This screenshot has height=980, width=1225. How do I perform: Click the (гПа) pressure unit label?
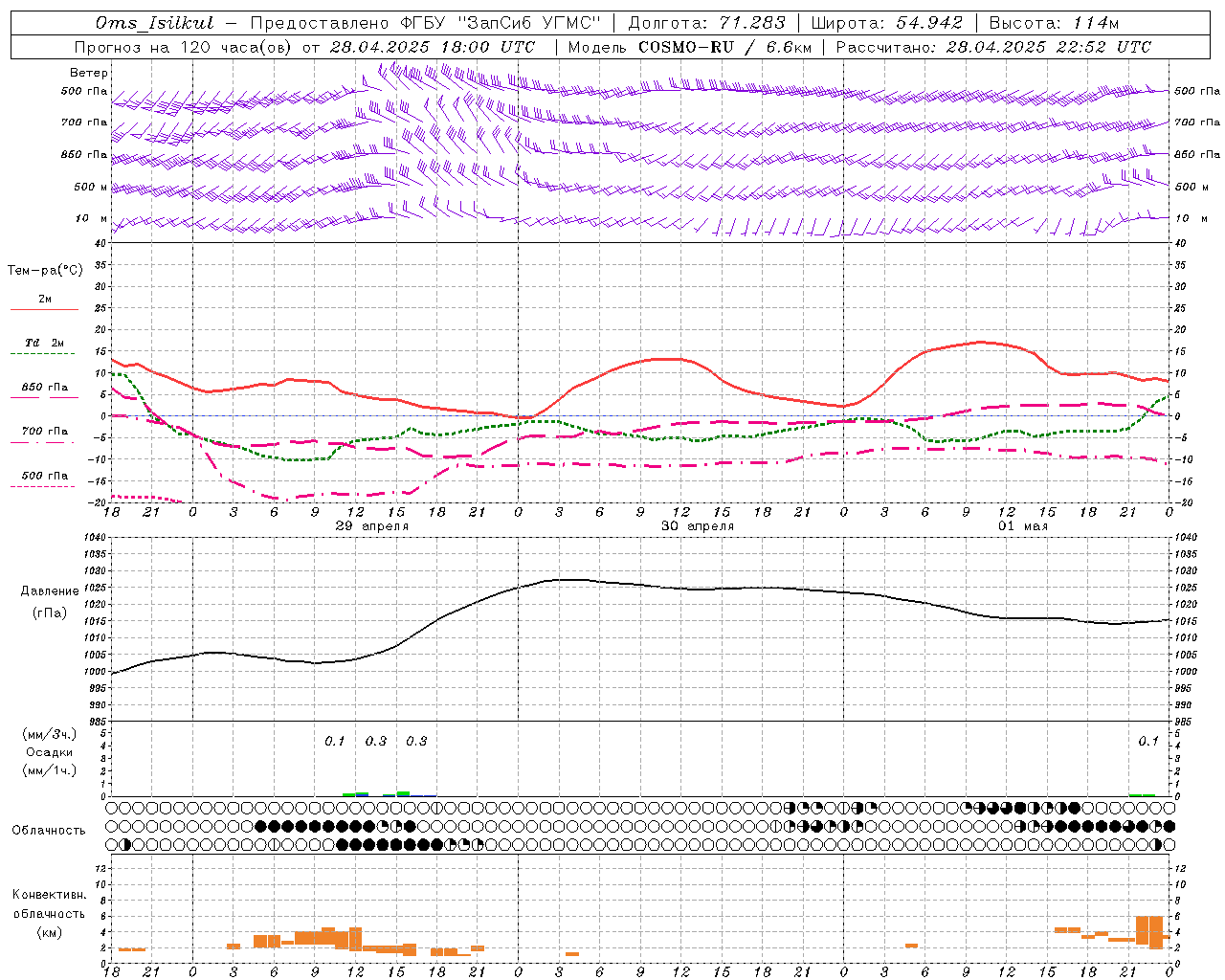pos(50,613)
